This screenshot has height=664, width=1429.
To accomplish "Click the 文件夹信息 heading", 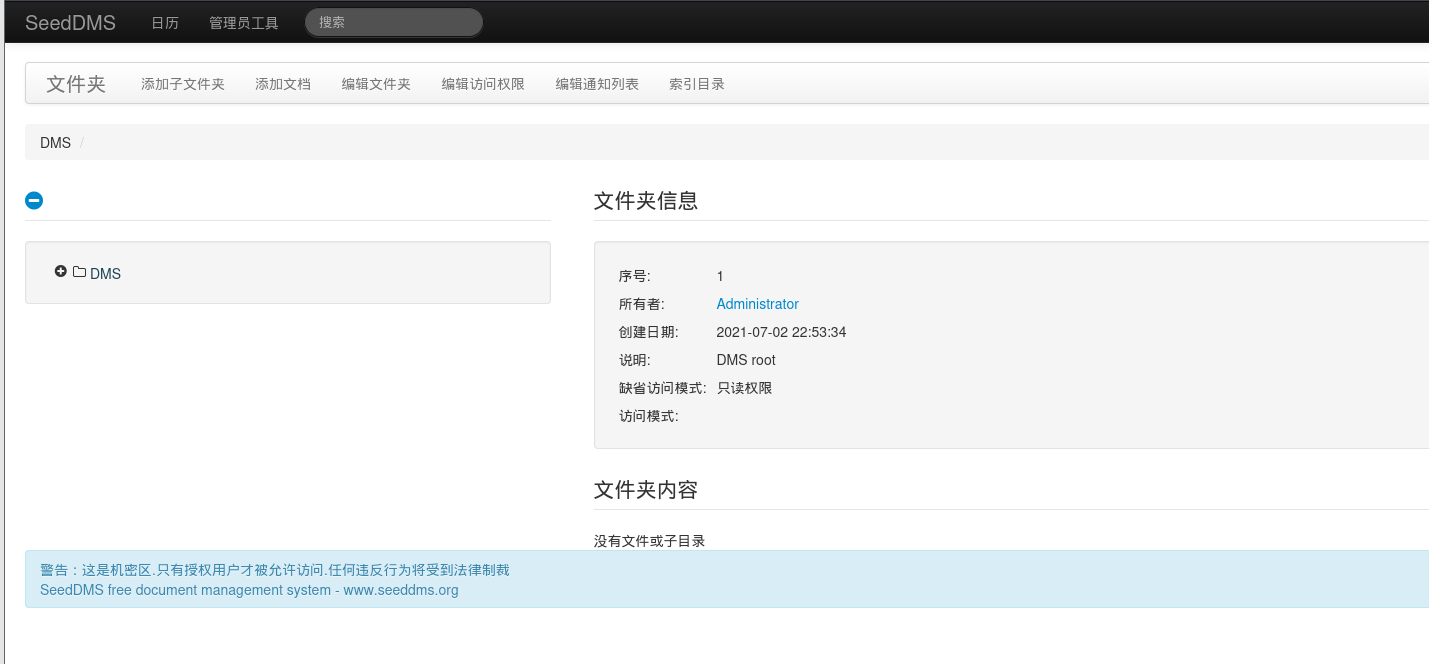I will [x=646, y=201].
